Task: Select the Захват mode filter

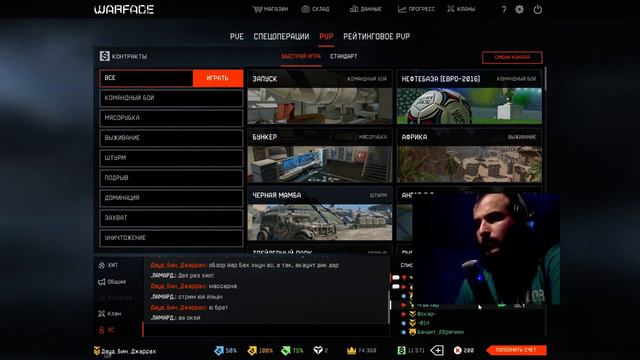Action: (171, 218)
